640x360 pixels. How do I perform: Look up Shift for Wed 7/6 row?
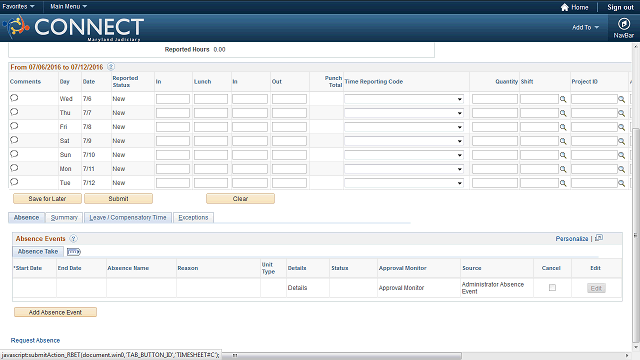click(563, 99)
